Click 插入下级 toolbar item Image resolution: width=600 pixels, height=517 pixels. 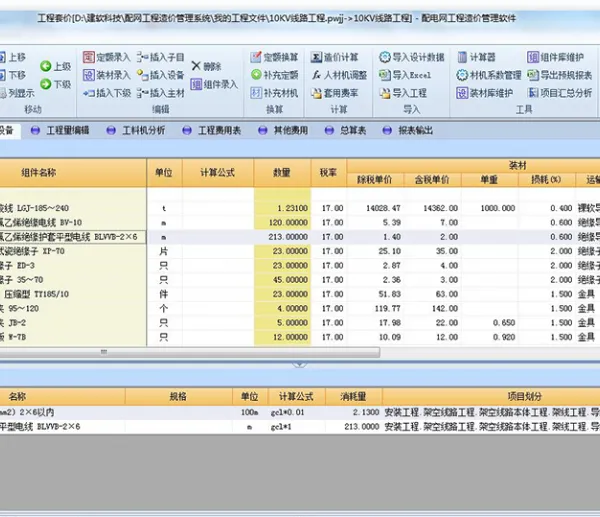[x=107, y=93]
